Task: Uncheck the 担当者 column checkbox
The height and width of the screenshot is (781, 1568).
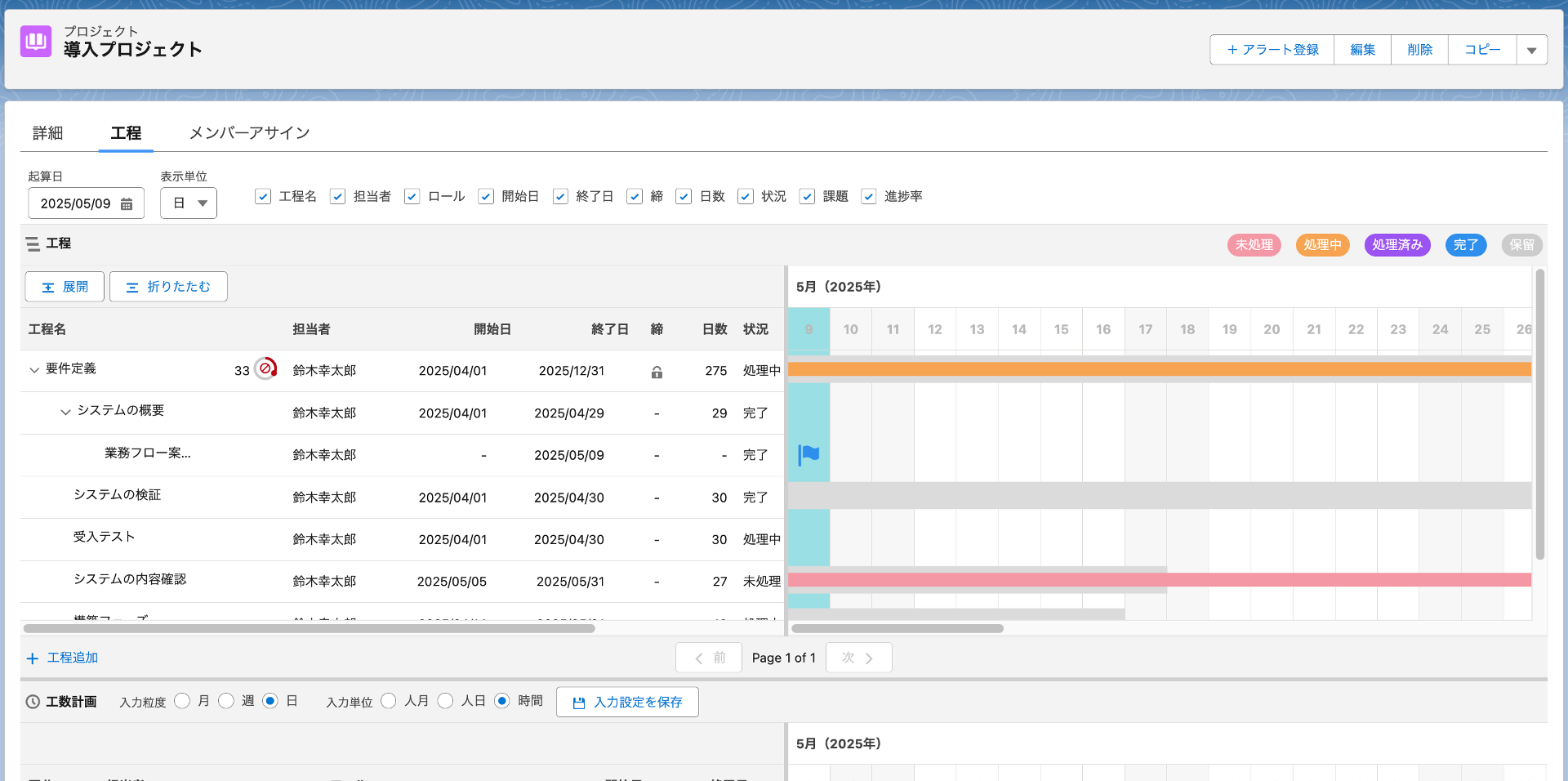Action: pyautogui.click(x=337, y=197)
